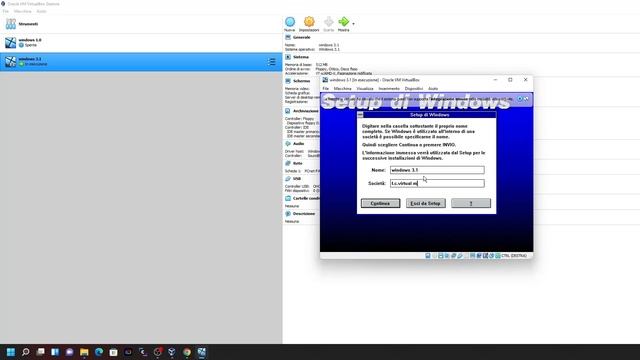Open the File menu of VirtualBox Manager
Viewport: 640px width, 360px height.
coord(6,11)
